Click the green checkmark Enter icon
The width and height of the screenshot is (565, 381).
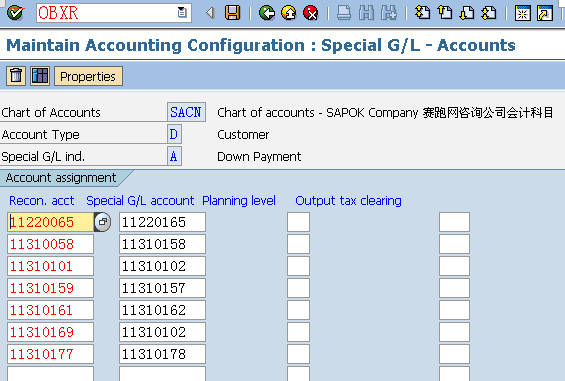coord(16,13)
